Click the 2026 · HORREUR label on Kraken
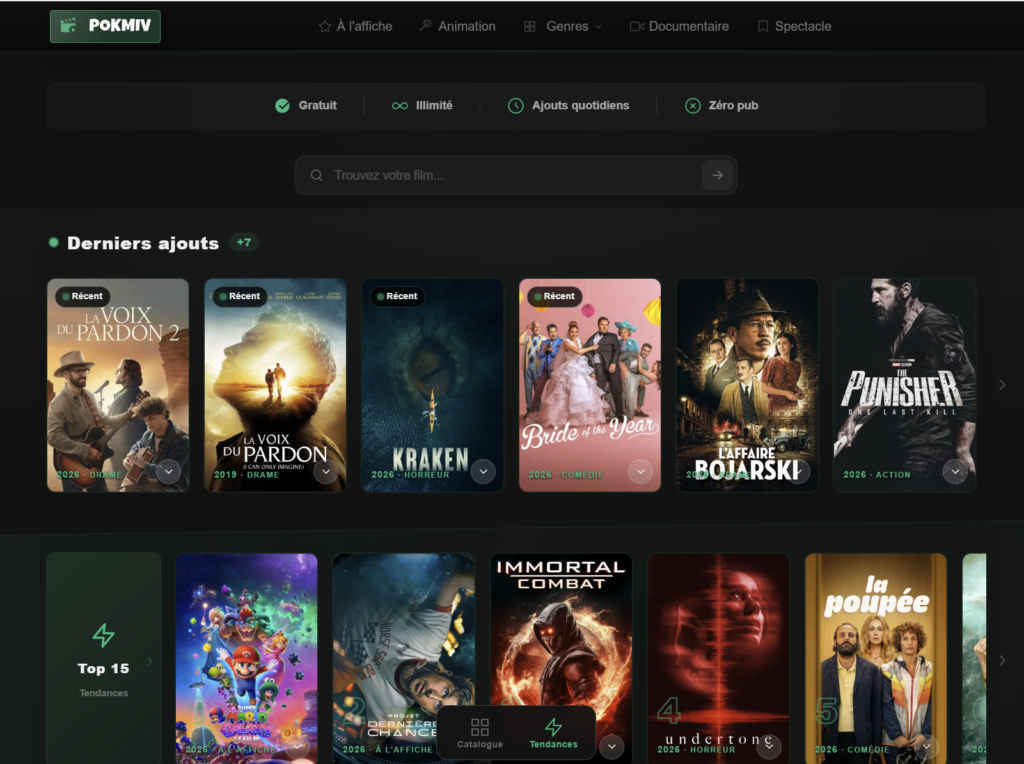 (x=410, y=475)
